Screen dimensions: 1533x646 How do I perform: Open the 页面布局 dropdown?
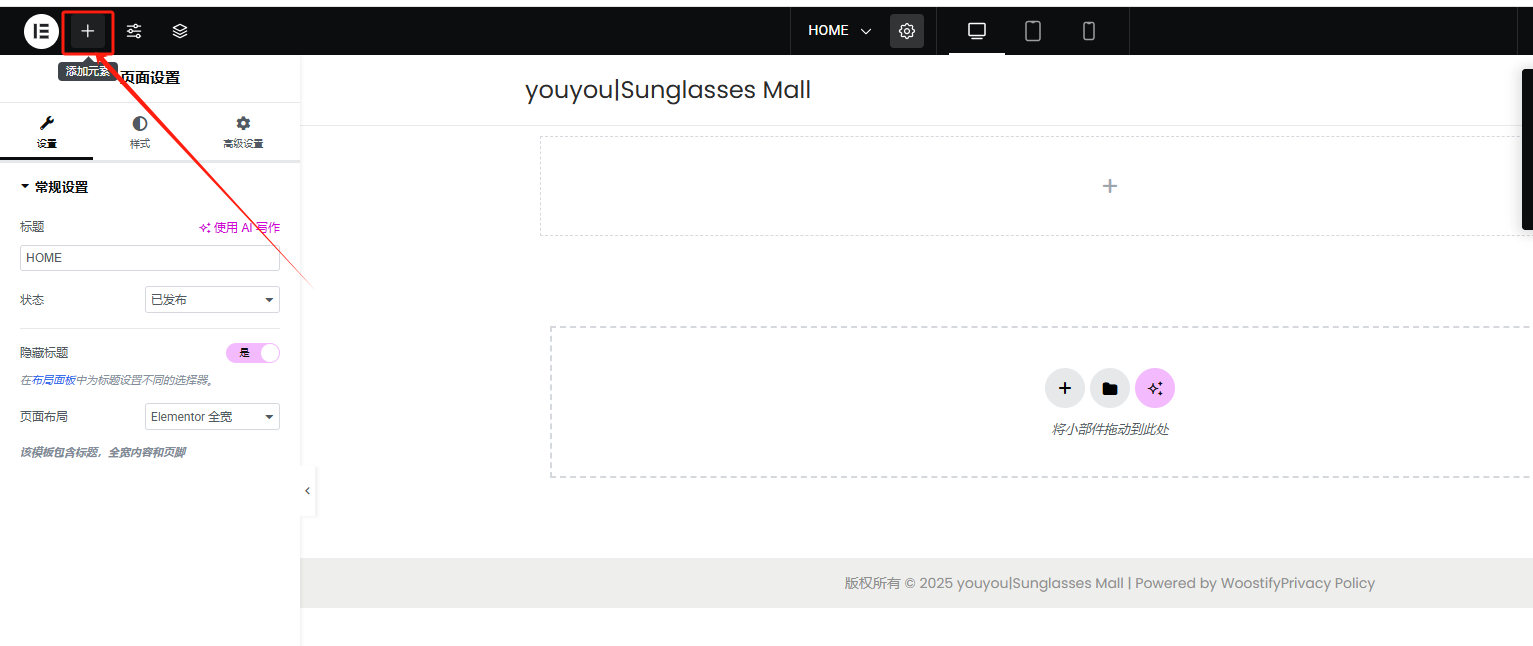[212, 417]
